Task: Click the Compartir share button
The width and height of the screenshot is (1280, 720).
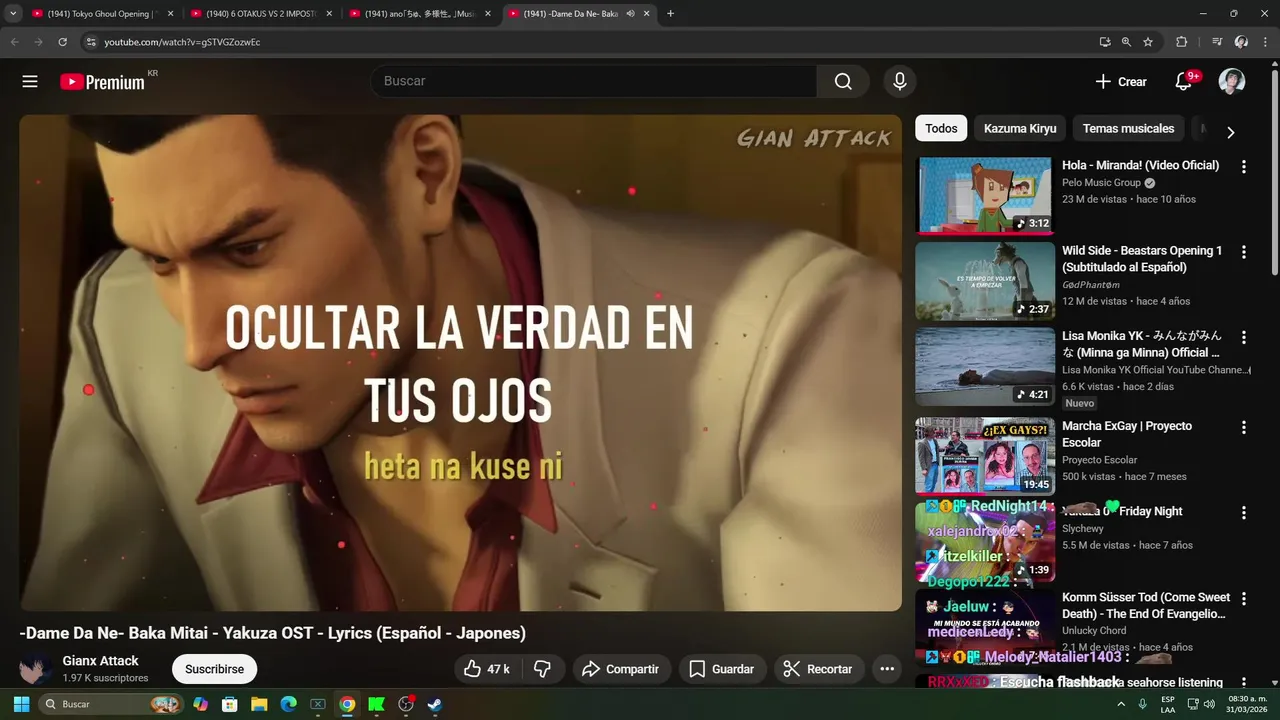Action: pos(621,669)
